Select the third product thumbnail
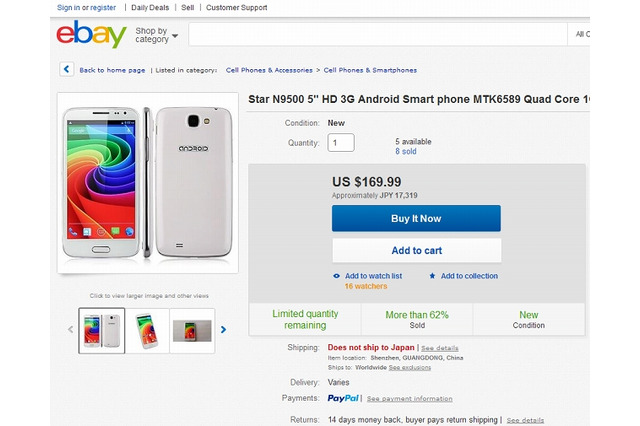 coord(191,330)
